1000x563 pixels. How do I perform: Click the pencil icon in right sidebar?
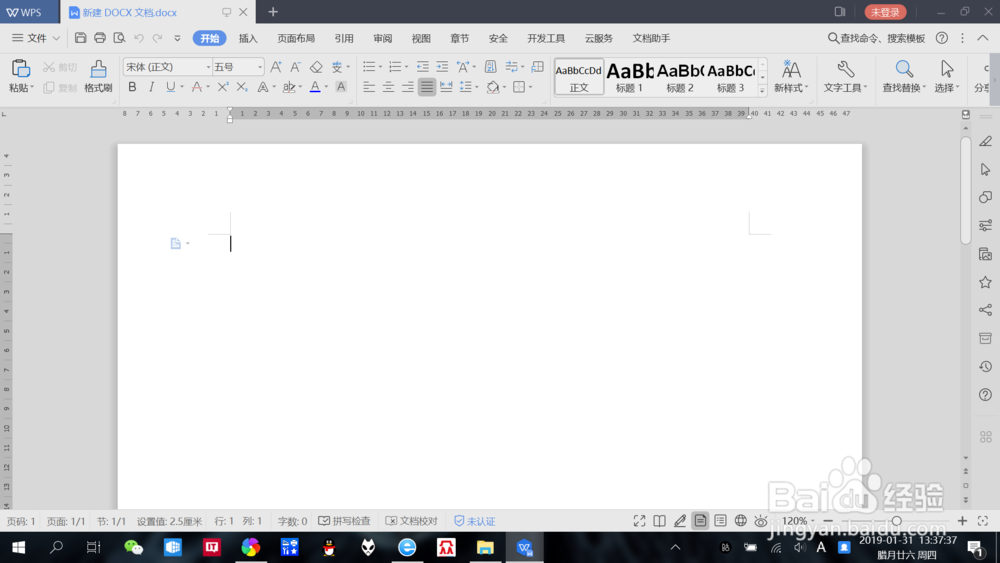985,142
